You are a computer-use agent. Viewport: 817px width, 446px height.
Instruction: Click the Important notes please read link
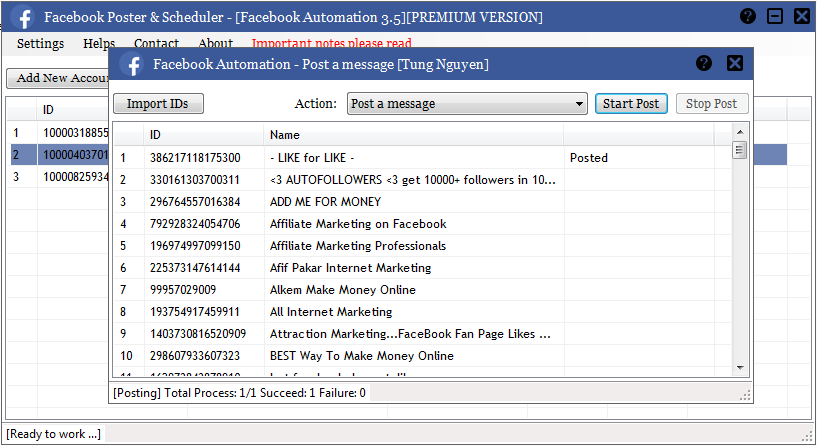point(331,44)
